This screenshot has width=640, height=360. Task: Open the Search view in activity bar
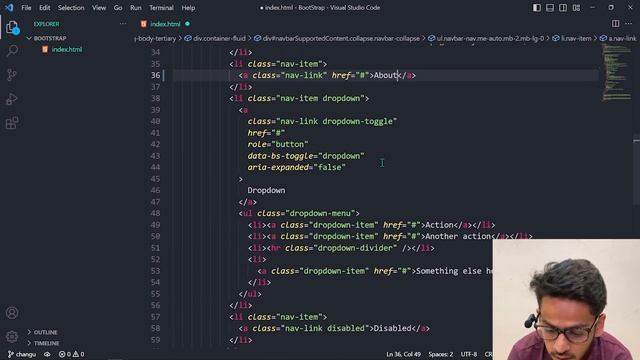pyautogui.click(x=12, y=51)
